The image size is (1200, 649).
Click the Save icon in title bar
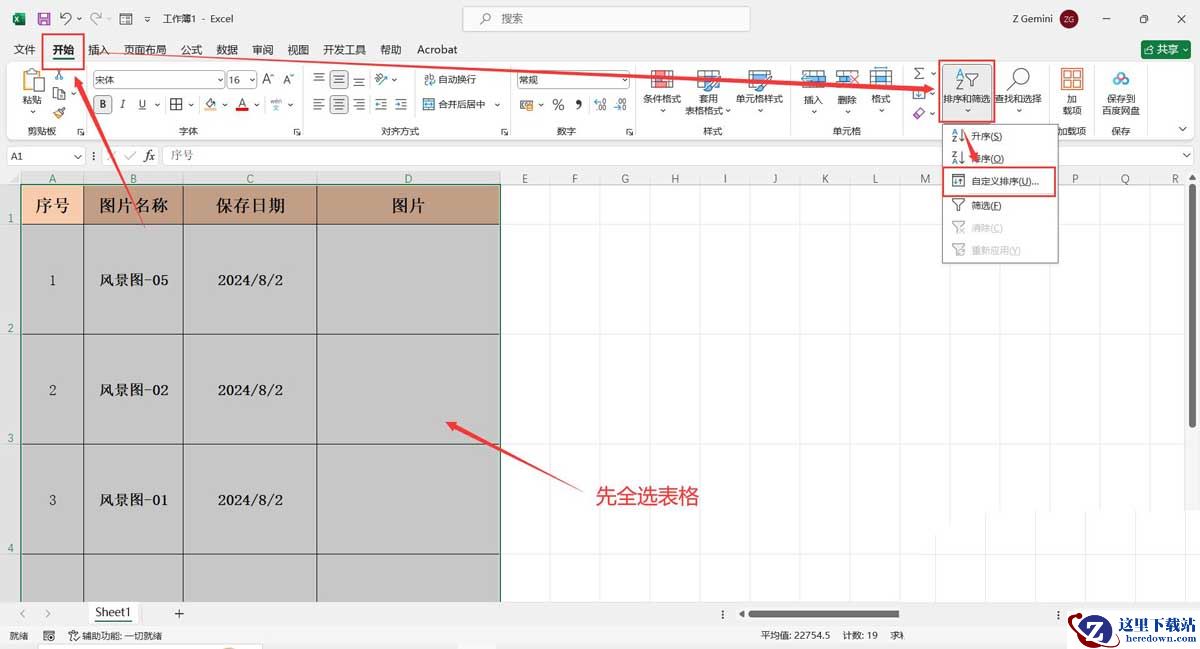click(x=43, y=19)
